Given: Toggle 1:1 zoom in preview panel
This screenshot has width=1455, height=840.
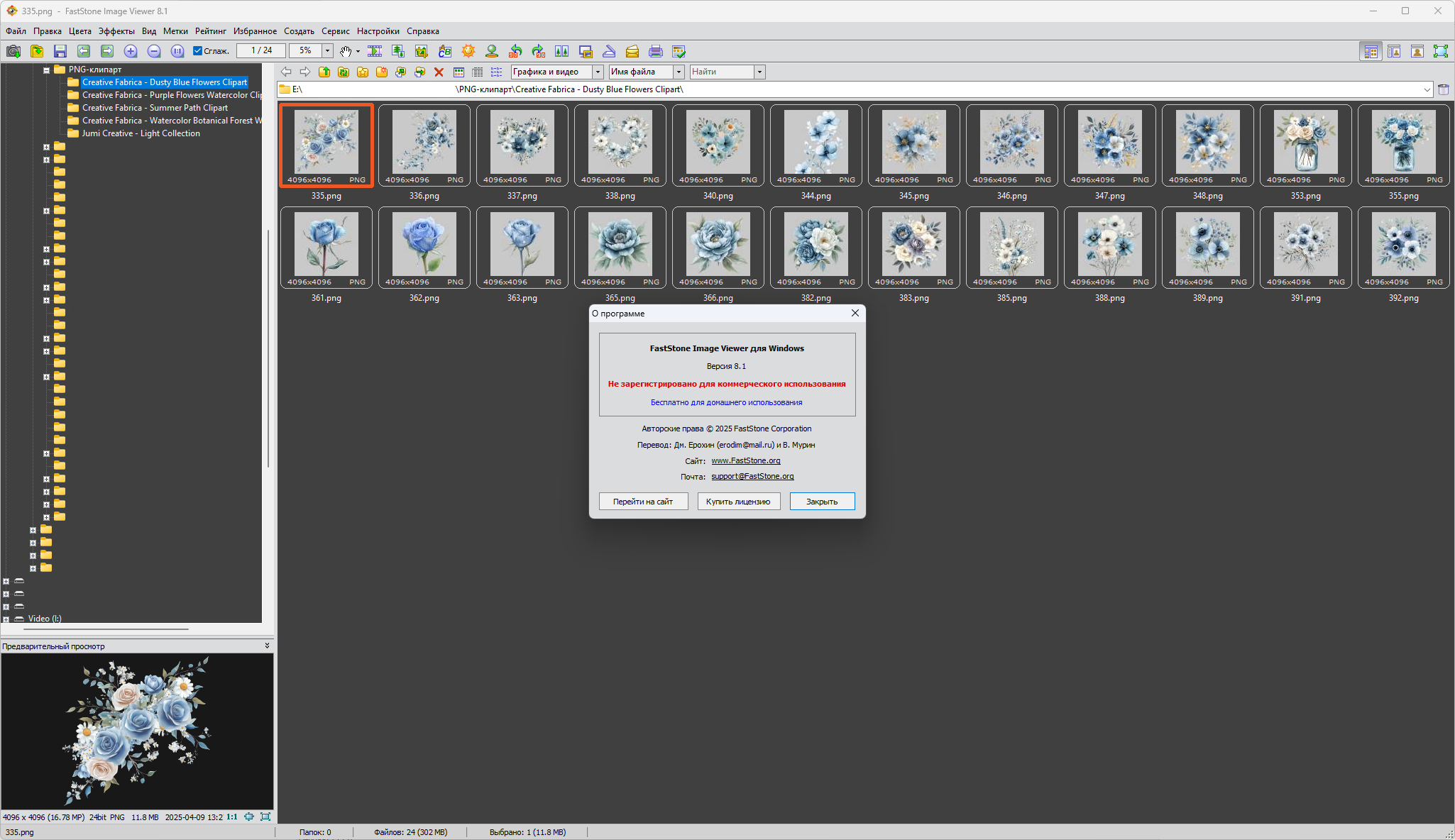Looking at the screenshot, I should coord(232,817).
